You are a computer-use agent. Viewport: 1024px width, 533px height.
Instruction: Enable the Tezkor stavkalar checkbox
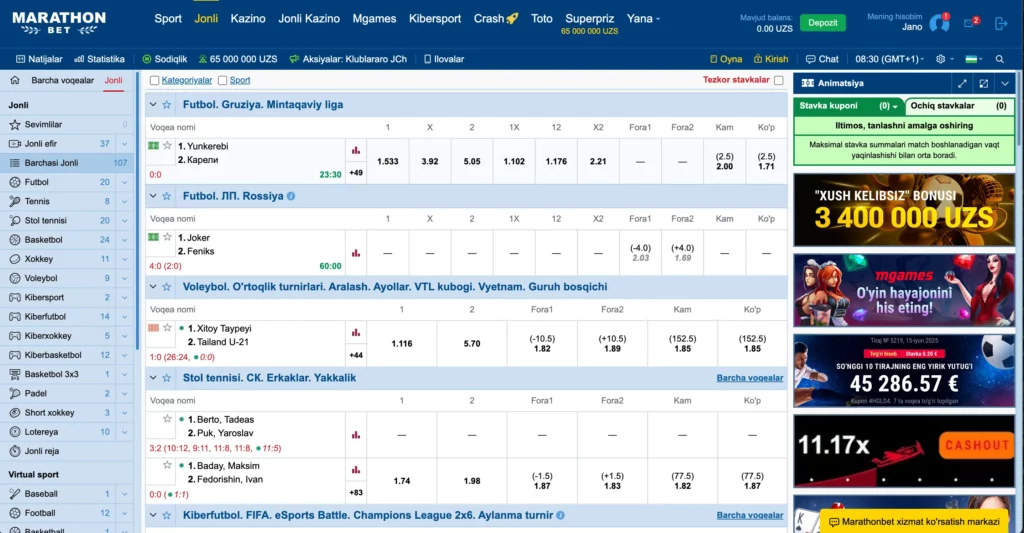pyautogui.click(x=778, y=80)
